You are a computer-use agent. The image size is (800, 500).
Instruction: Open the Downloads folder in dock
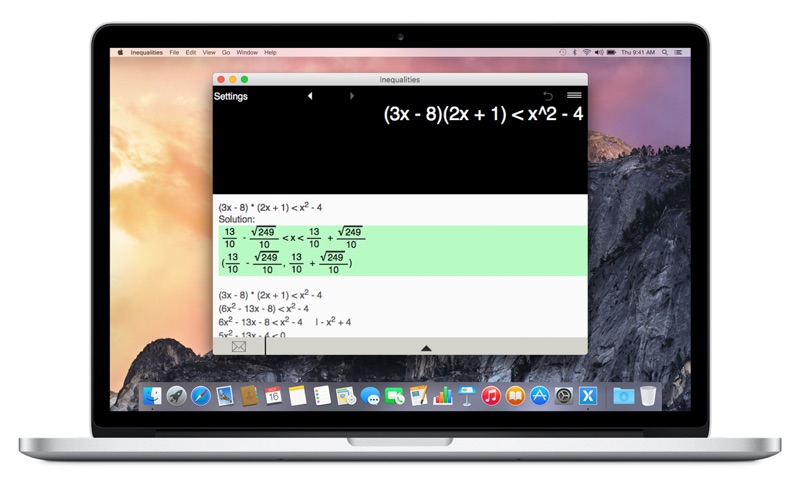623,396
